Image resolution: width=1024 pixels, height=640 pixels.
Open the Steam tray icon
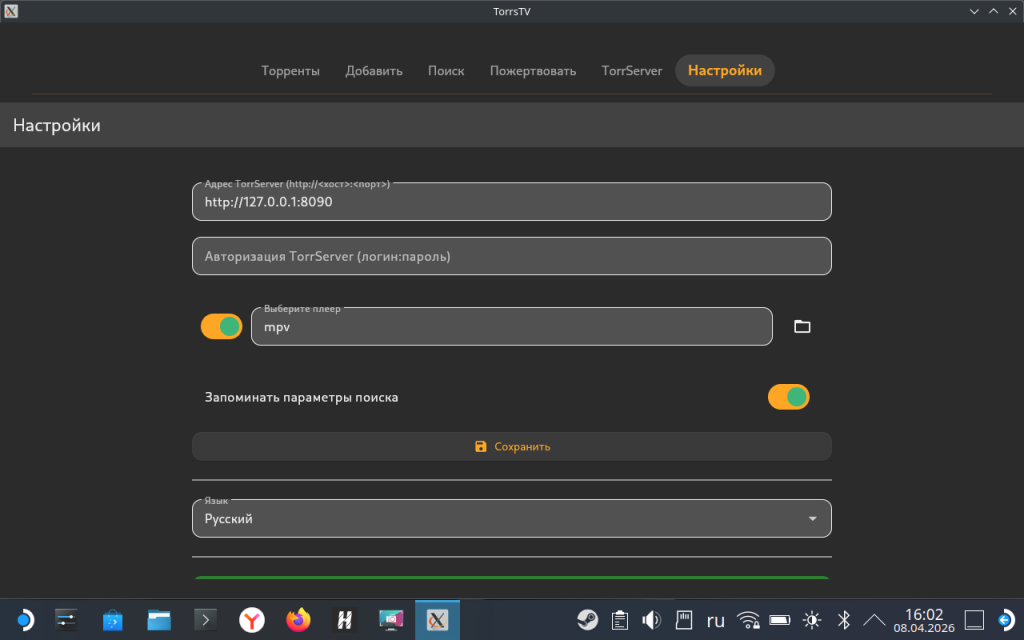pyautogui.click(x=587, y=620)
